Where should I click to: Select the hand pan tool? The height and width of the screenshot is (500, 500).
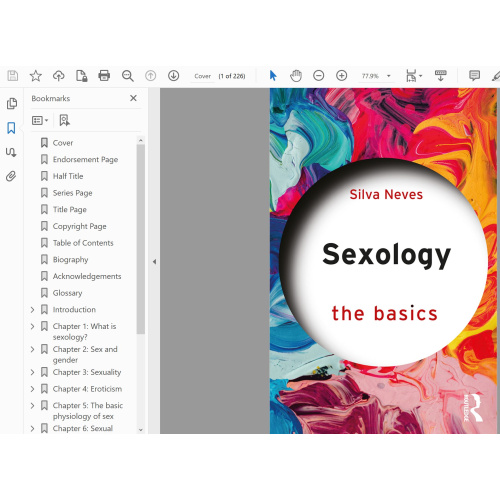click(x=296, y=76)
